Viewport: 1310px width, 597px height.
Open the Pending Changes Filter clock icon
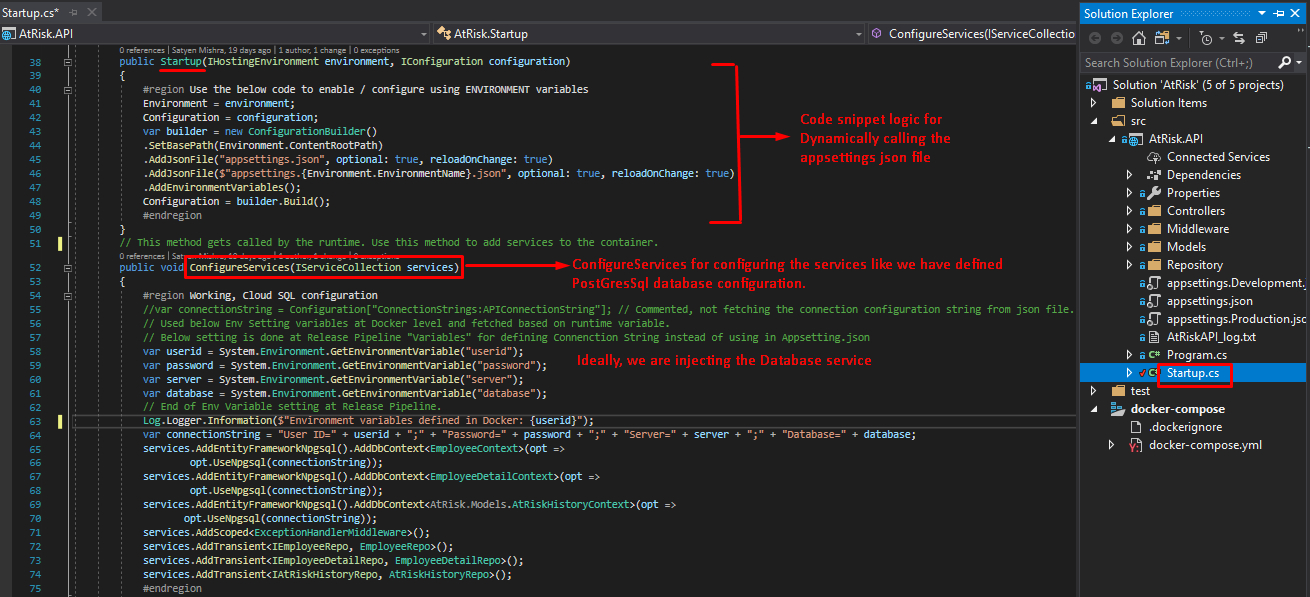(1207, 38)
